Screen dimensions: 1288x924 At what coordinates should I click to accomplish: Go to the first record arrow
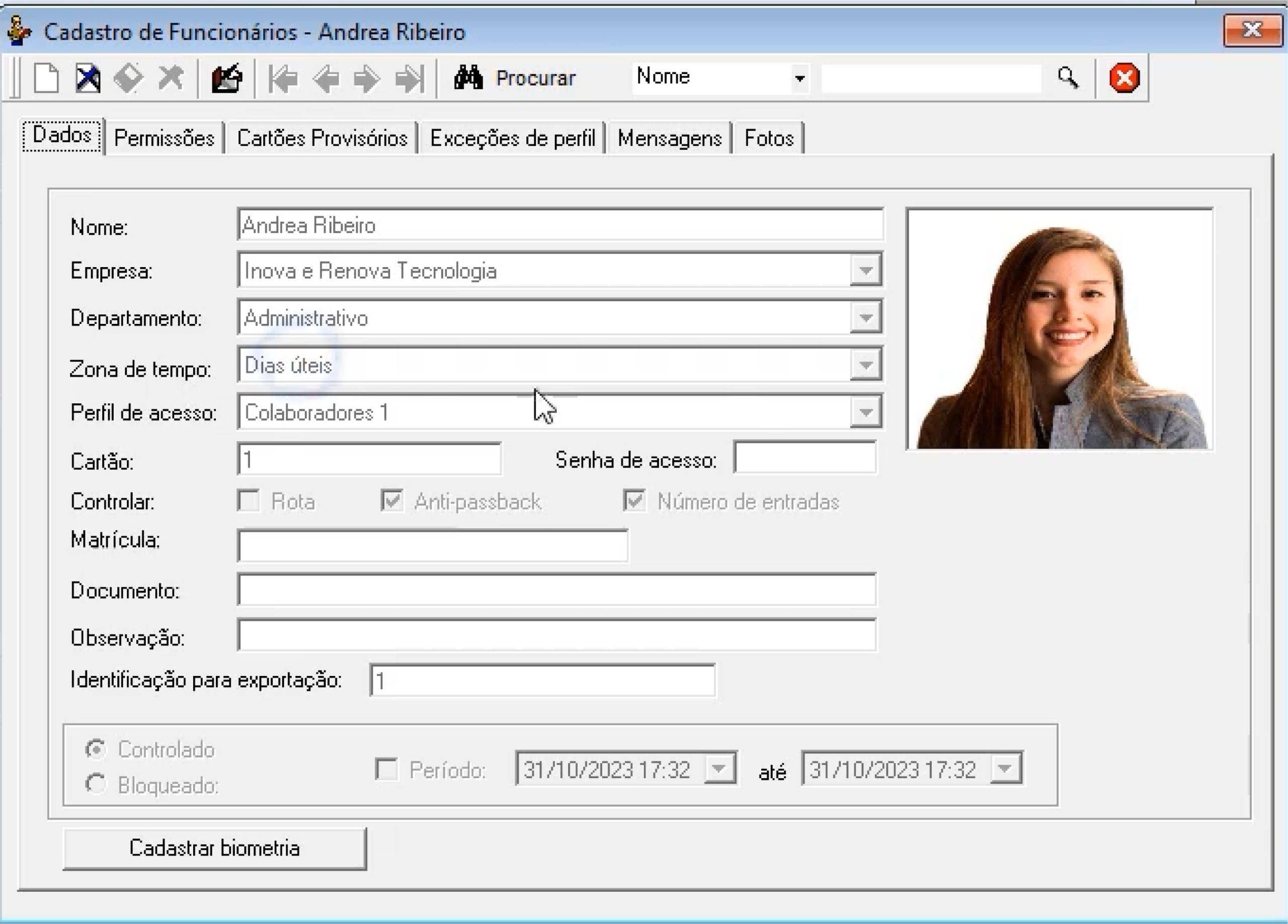click(283, 78)
